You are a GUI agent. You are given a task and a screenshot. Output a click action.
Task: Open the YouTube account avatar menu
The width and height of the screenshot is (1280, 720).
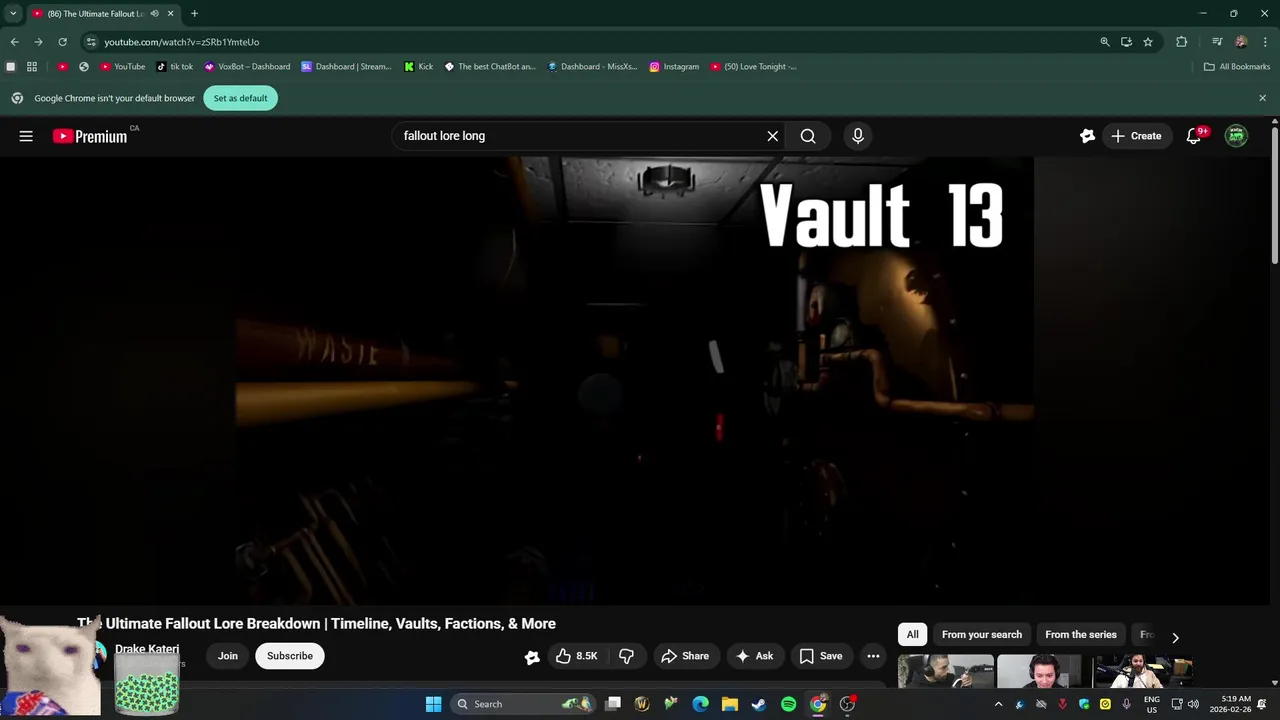coord(1237,136)
